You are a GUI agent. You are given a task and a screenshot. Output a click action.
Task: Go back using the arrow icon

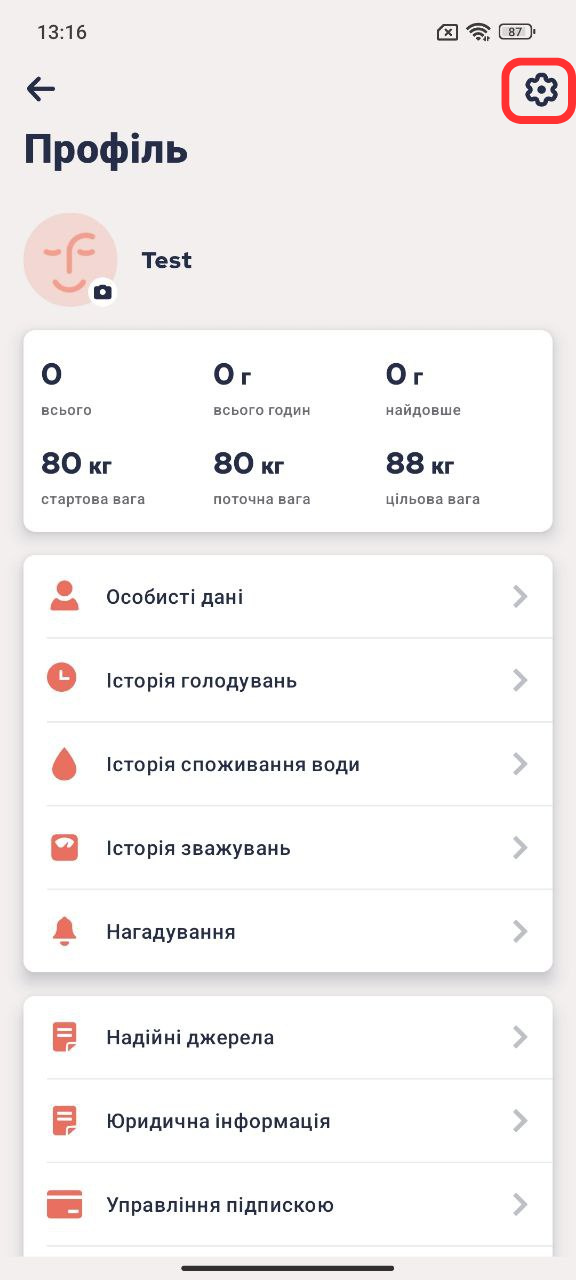pyautogui.click(x=41, y=89)
